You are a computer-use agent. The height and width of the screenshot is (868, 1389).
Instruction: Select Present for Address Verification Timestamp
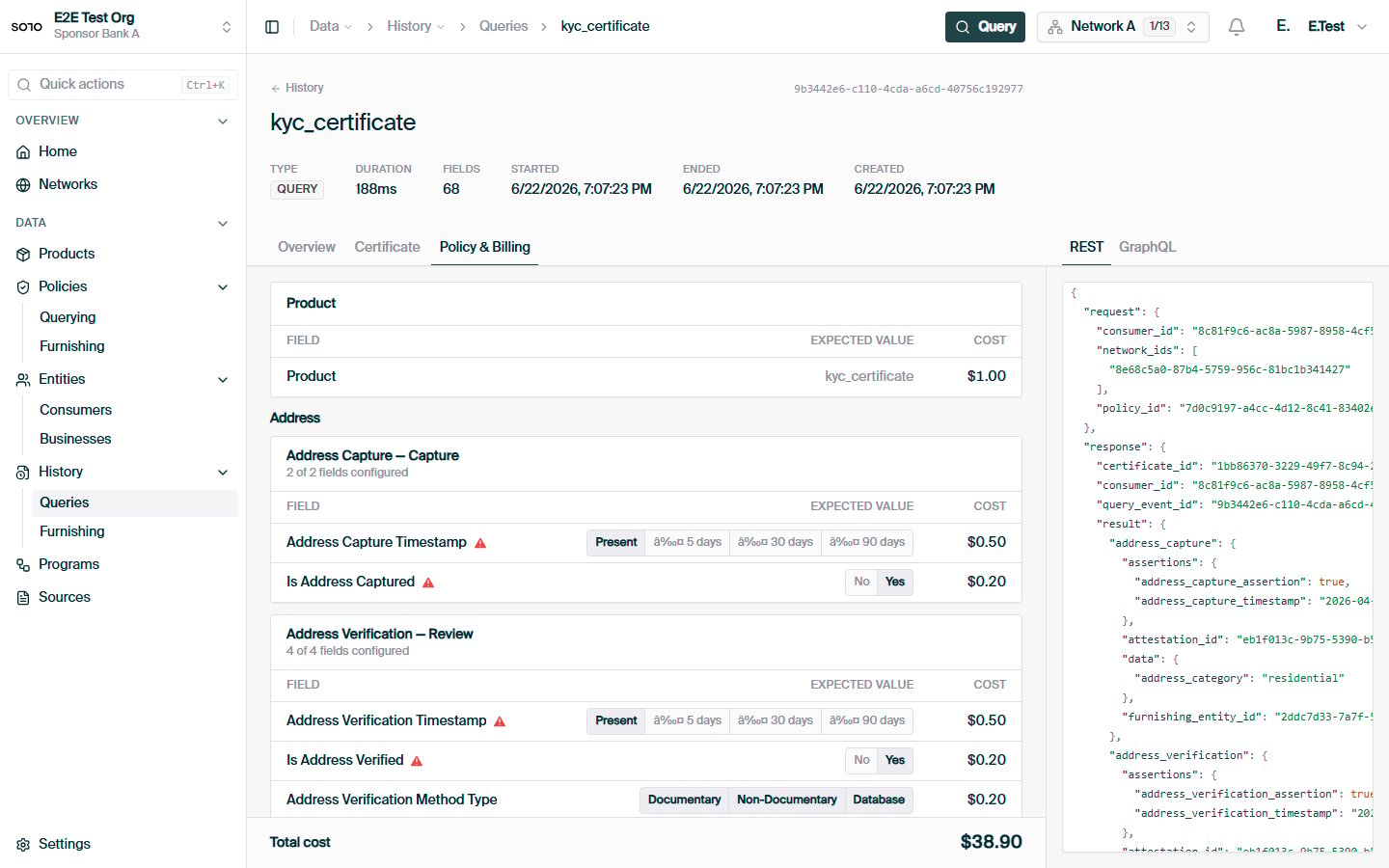click(x=615, y=720)
